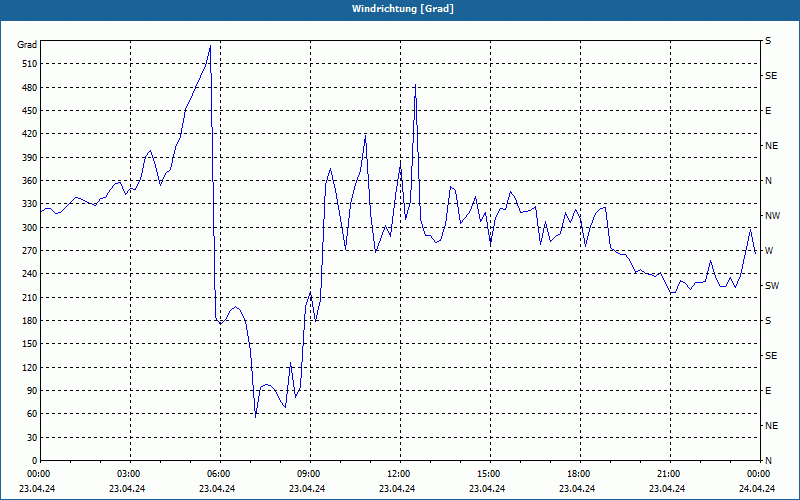Image resolution: width=800 pixels, height=500 pixels.
Task: Select the SE compass label level with 135
Action: [x=771, y=356]
